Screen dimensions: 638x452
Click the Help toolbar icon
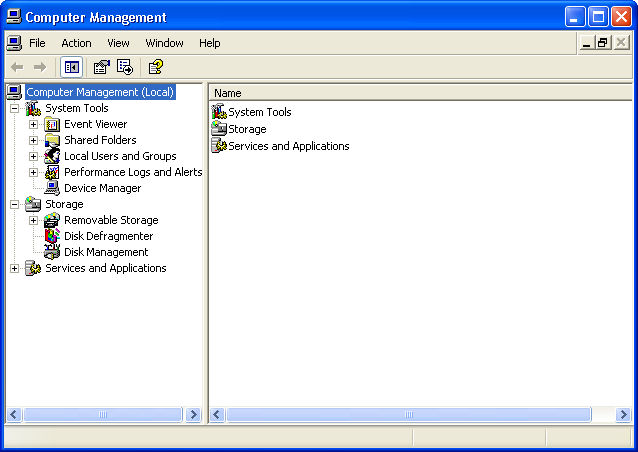155,67
